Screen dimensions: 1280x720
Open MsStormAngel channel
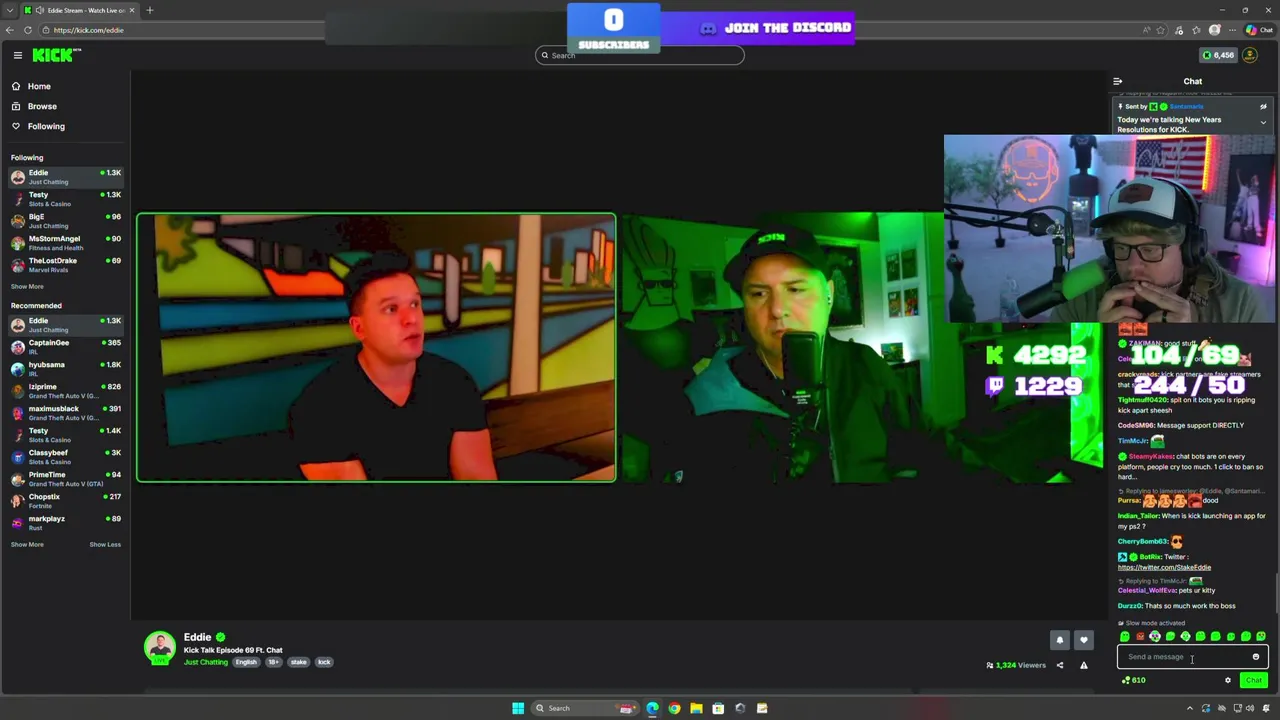pos(65,243)
